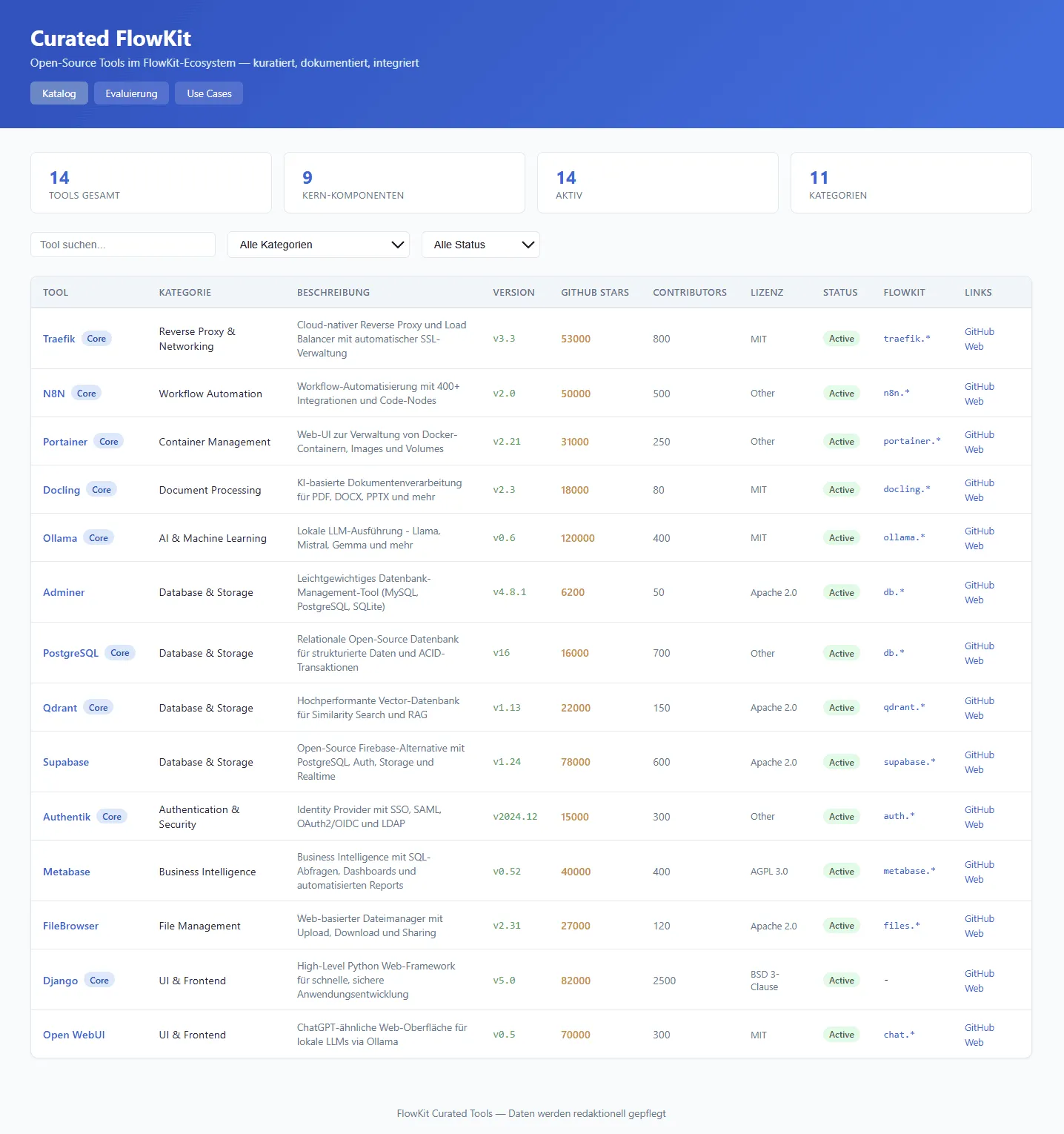Open the Use Cases tab
1064x1134 pixels.
pyautogui.click(x=209, y=93)
